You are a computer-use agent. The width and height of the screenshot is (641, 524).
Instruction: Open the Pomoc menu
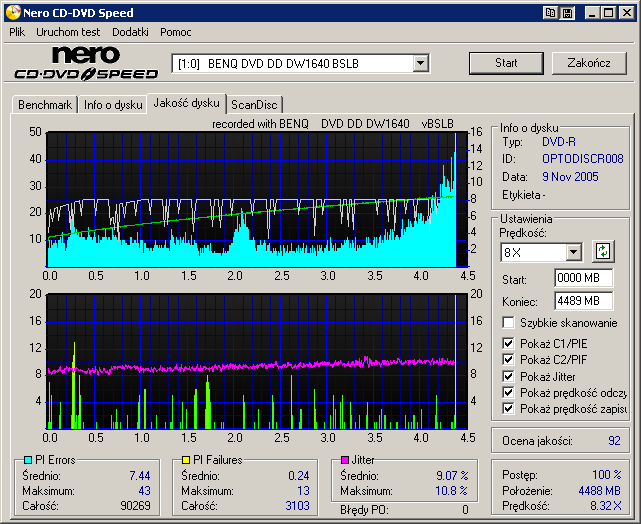coord(176,32)
